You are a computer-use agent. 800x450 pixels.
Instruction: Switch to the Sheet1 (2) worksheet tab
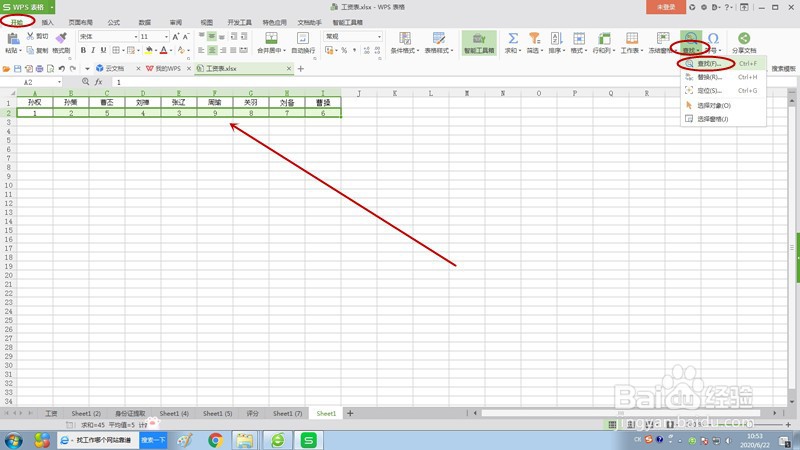click(x=86, y=413)
